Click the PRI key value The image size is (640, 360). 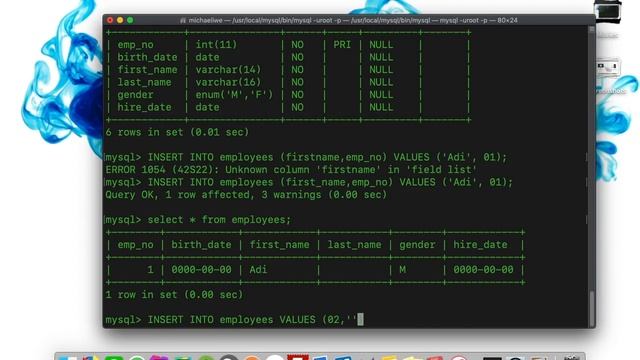point(342,44)
